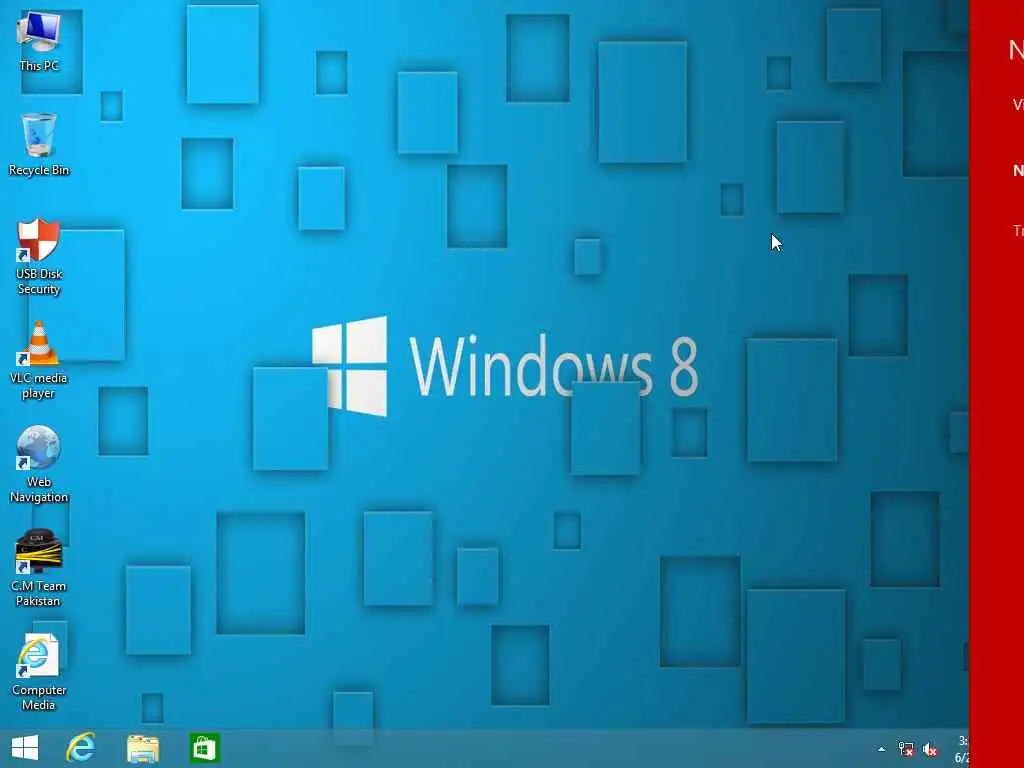Viewport: 1024px width, 768px height.
Task: Click the taskbar clock
Action: [x=962, y=749]
